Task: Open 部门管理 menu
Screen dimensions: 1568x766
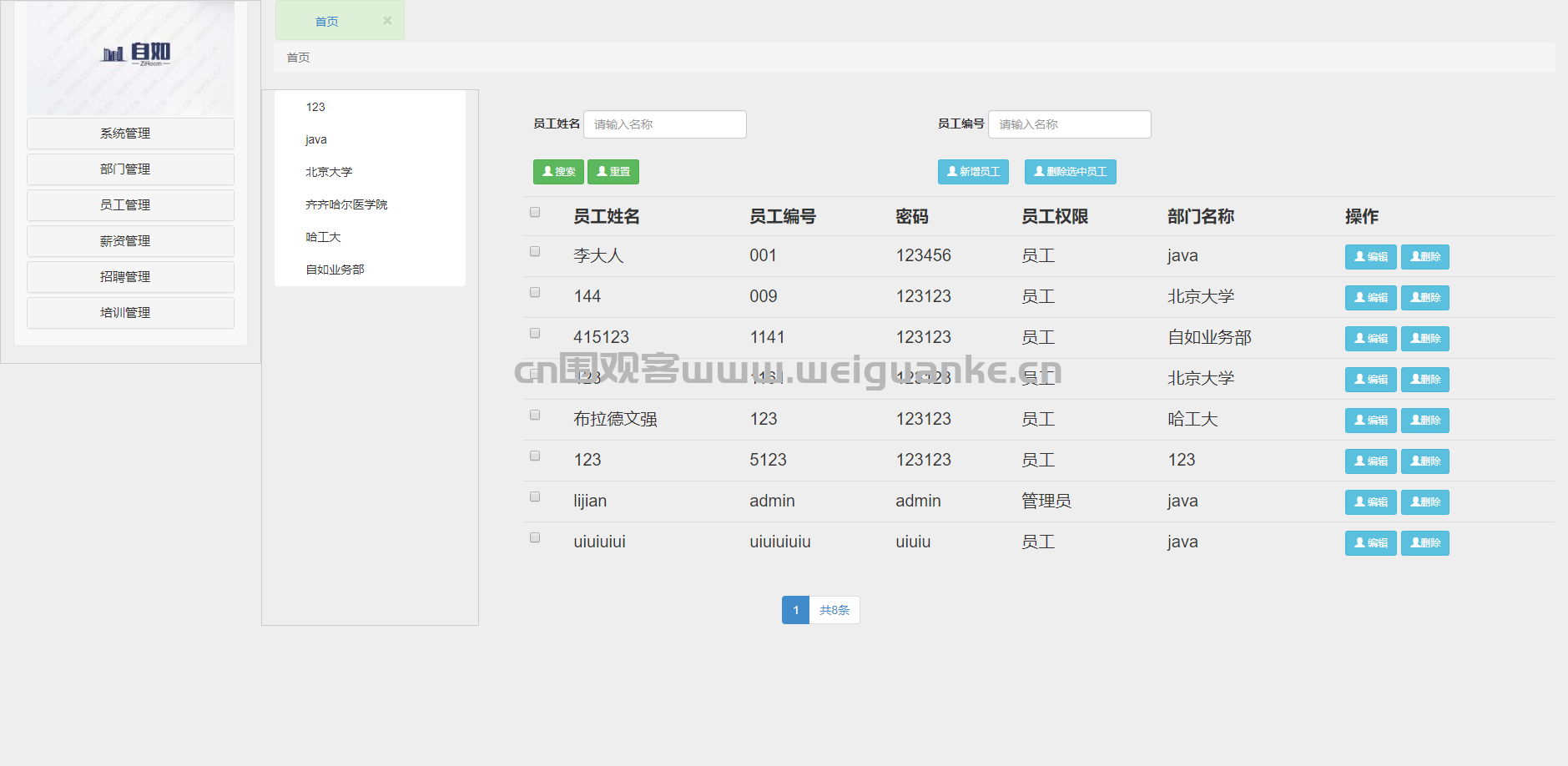Action: click(130, 169)
